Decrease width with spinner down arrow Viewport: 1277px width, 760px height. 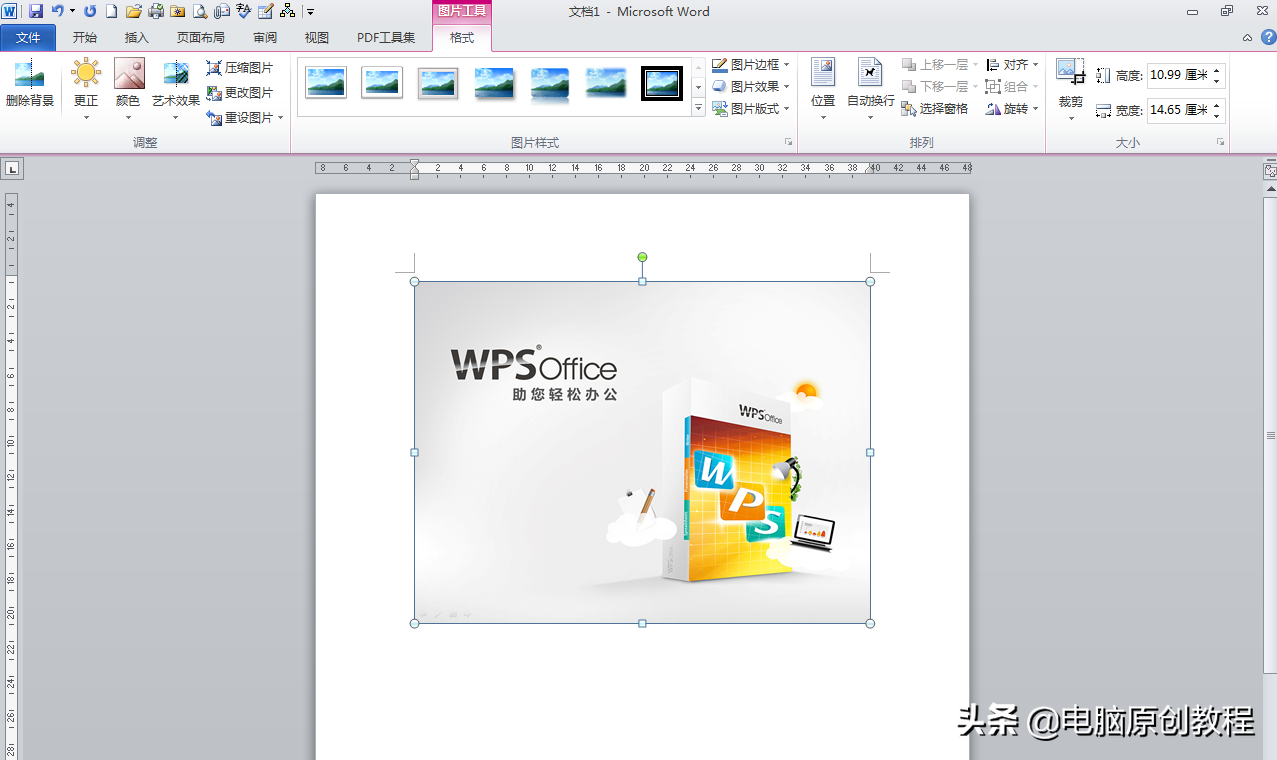1217,116
